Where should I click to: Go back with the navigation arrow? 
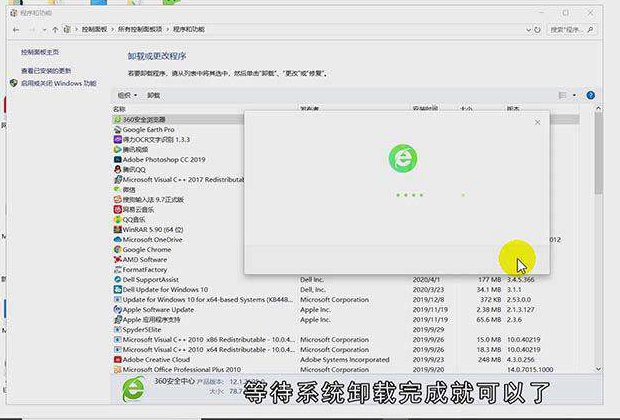pyautogui.click(x=16, y=30)
